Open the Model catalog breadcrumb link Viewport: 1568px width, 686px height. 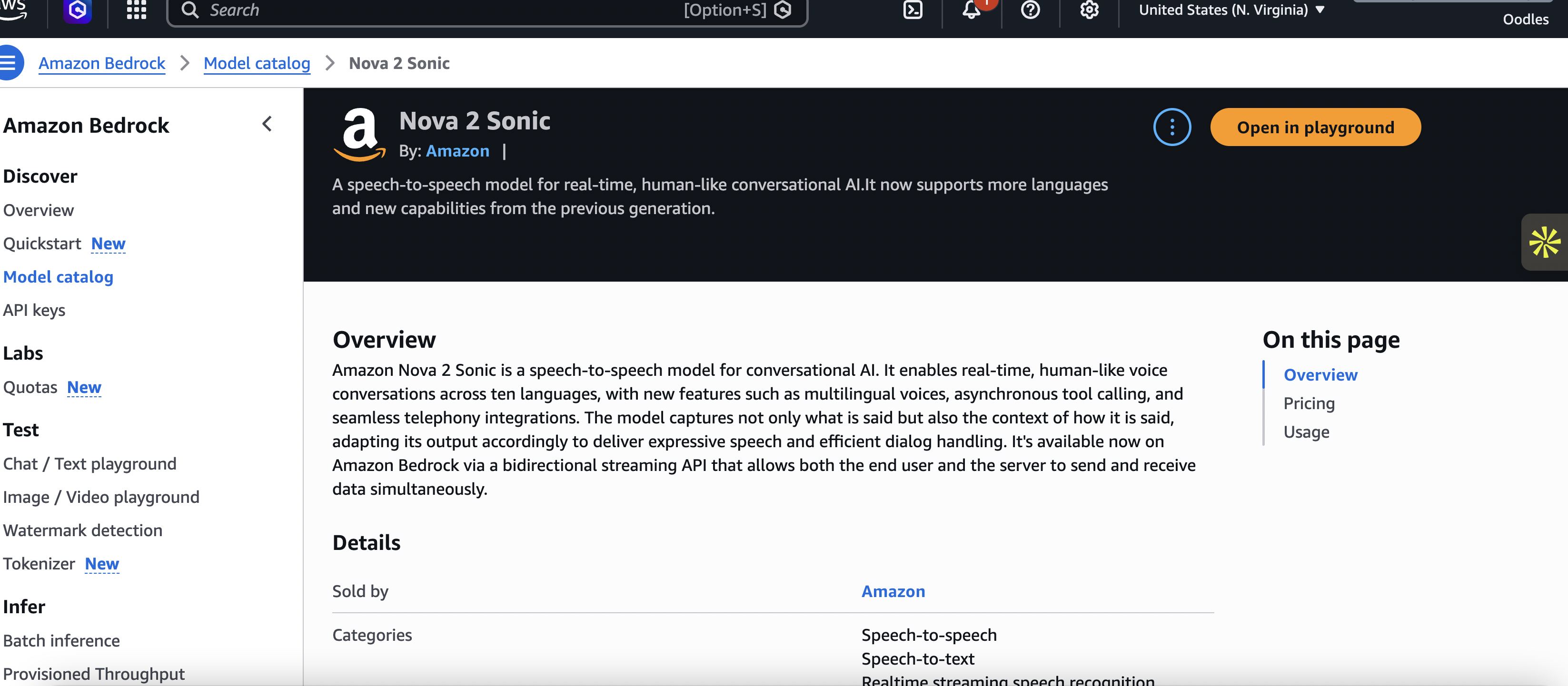(x=257, y=63)
